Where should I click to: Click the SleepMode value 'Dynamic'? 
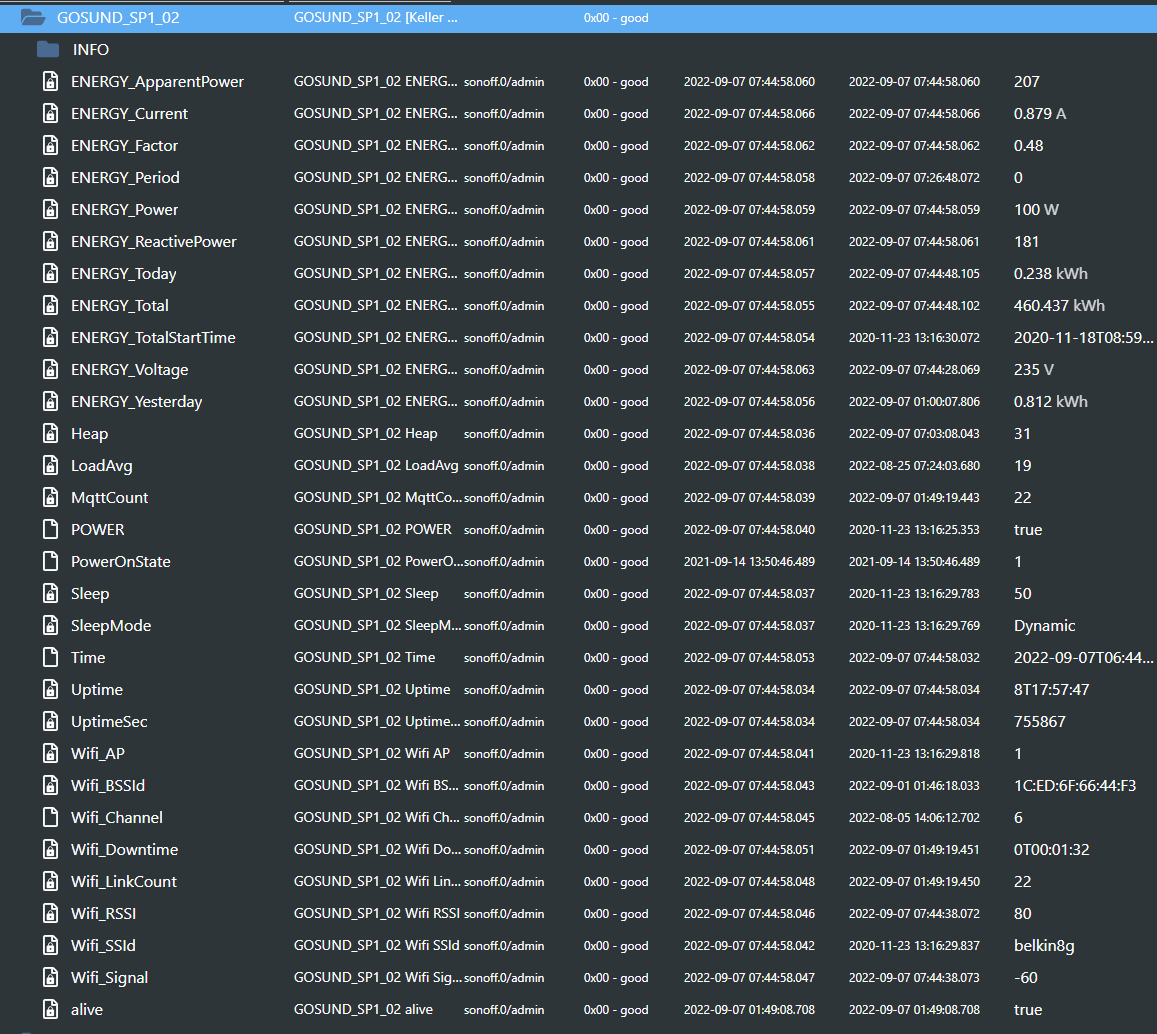(x=1044, y=626)
